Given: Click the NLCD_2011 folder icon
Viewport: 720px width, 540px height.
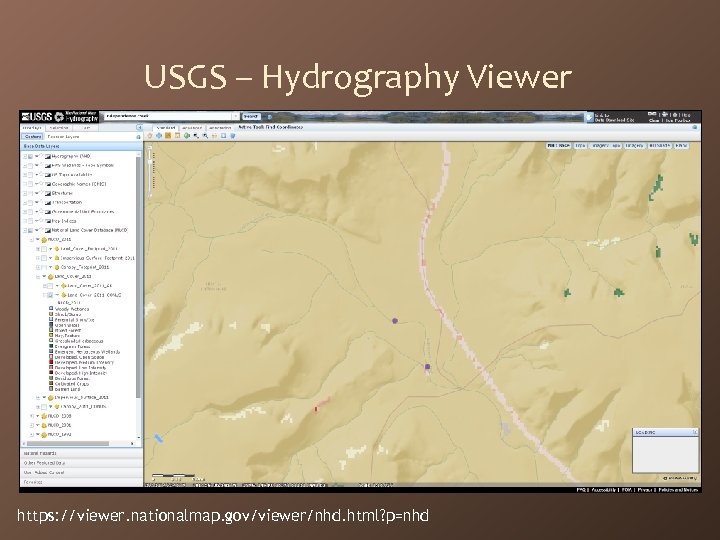Looking at the screenshot, I should 44,240.
